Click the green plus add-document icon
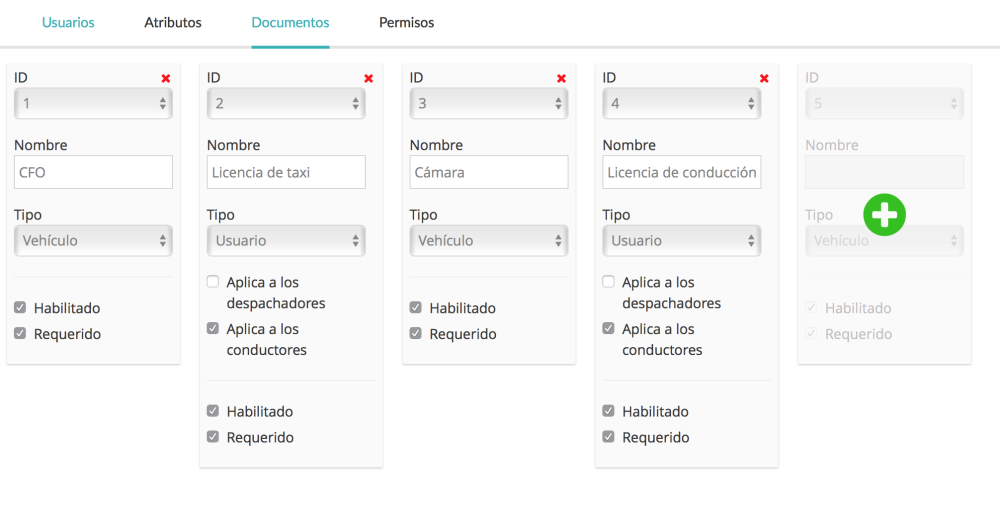This screenshot has width=1000, height=523. pyautogui.click(x=884, y=215)
